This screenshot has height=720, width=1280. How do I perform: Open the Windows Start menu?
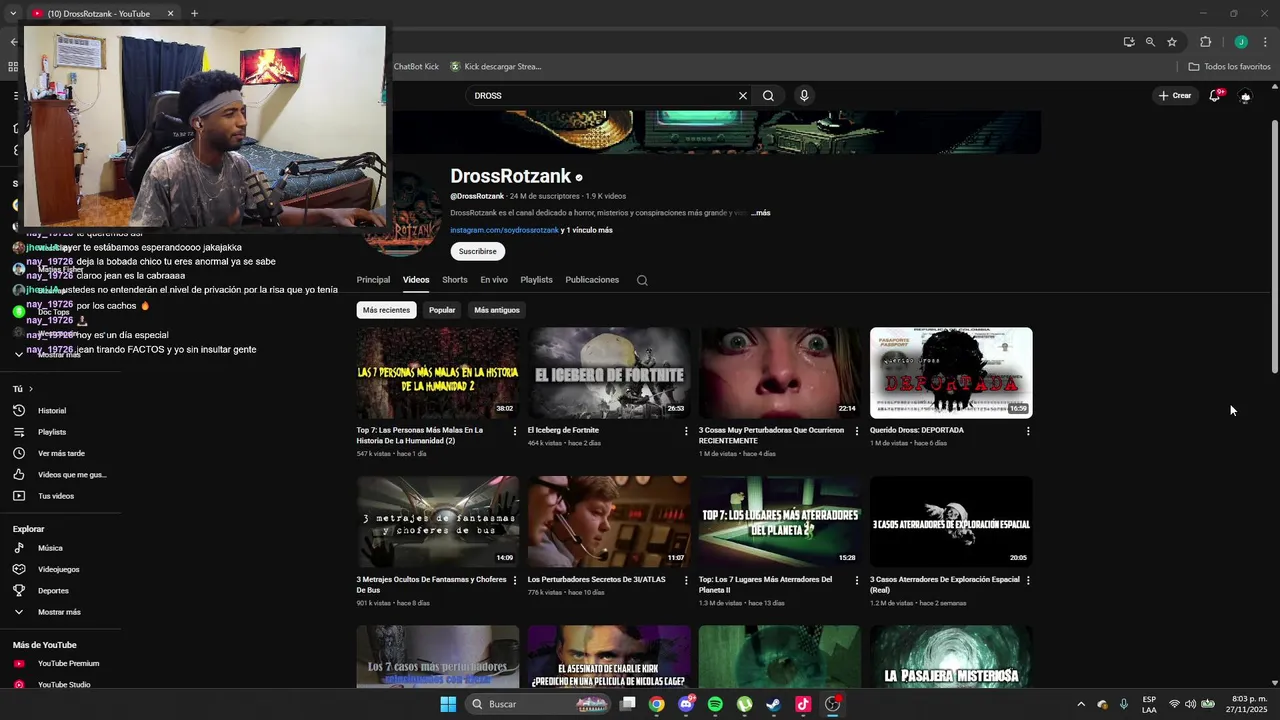(448, 704)
